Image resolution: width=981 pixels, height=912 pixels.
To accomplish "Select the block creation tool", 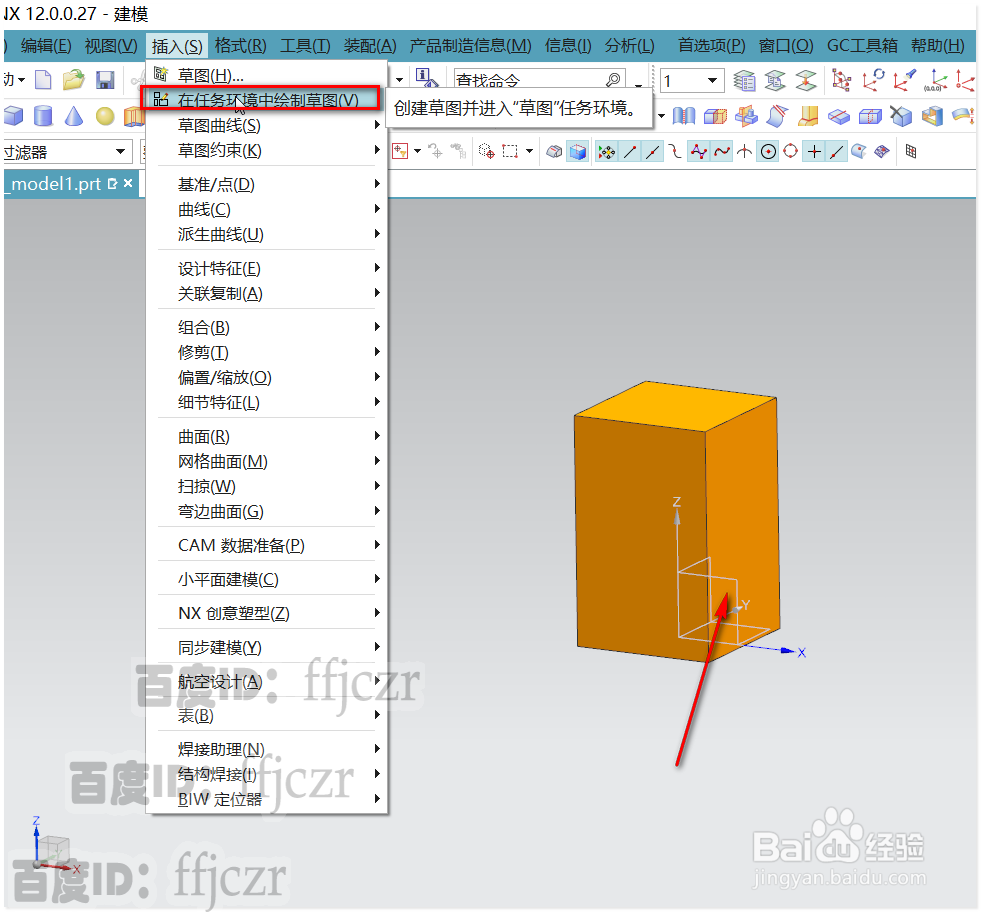I will click(x=12, y=115).
